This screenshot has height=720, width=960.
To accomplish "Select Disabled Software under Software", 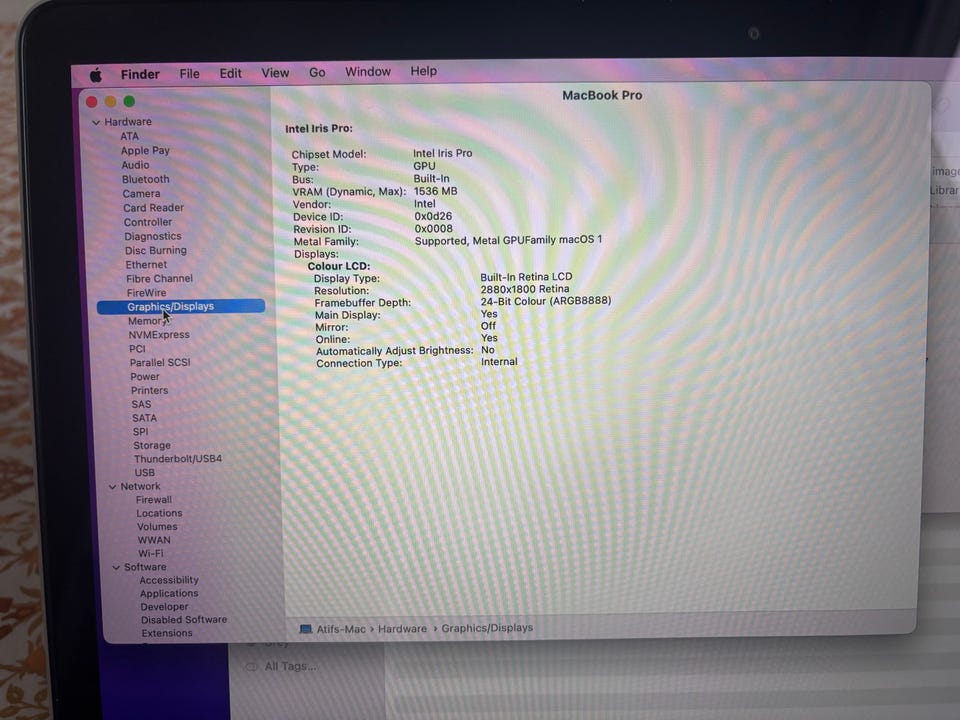I will coord(184,620).
